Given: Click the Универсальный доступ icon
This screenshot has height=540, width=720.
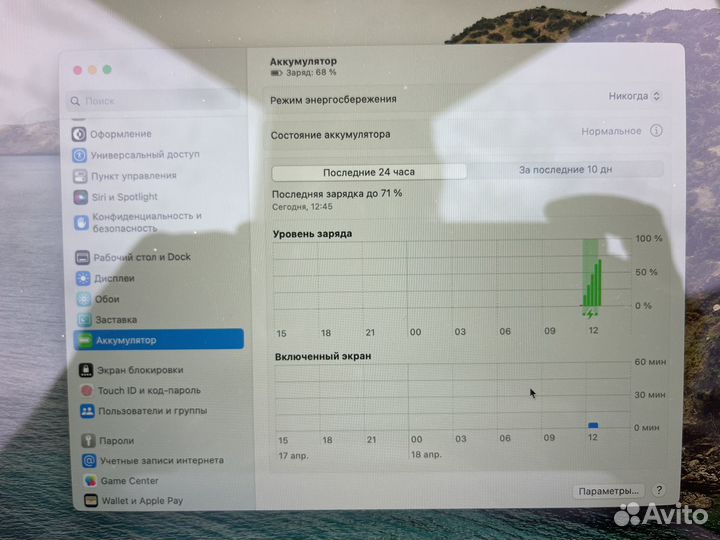Looking at the screenshot, I should (x=79, y=155).
